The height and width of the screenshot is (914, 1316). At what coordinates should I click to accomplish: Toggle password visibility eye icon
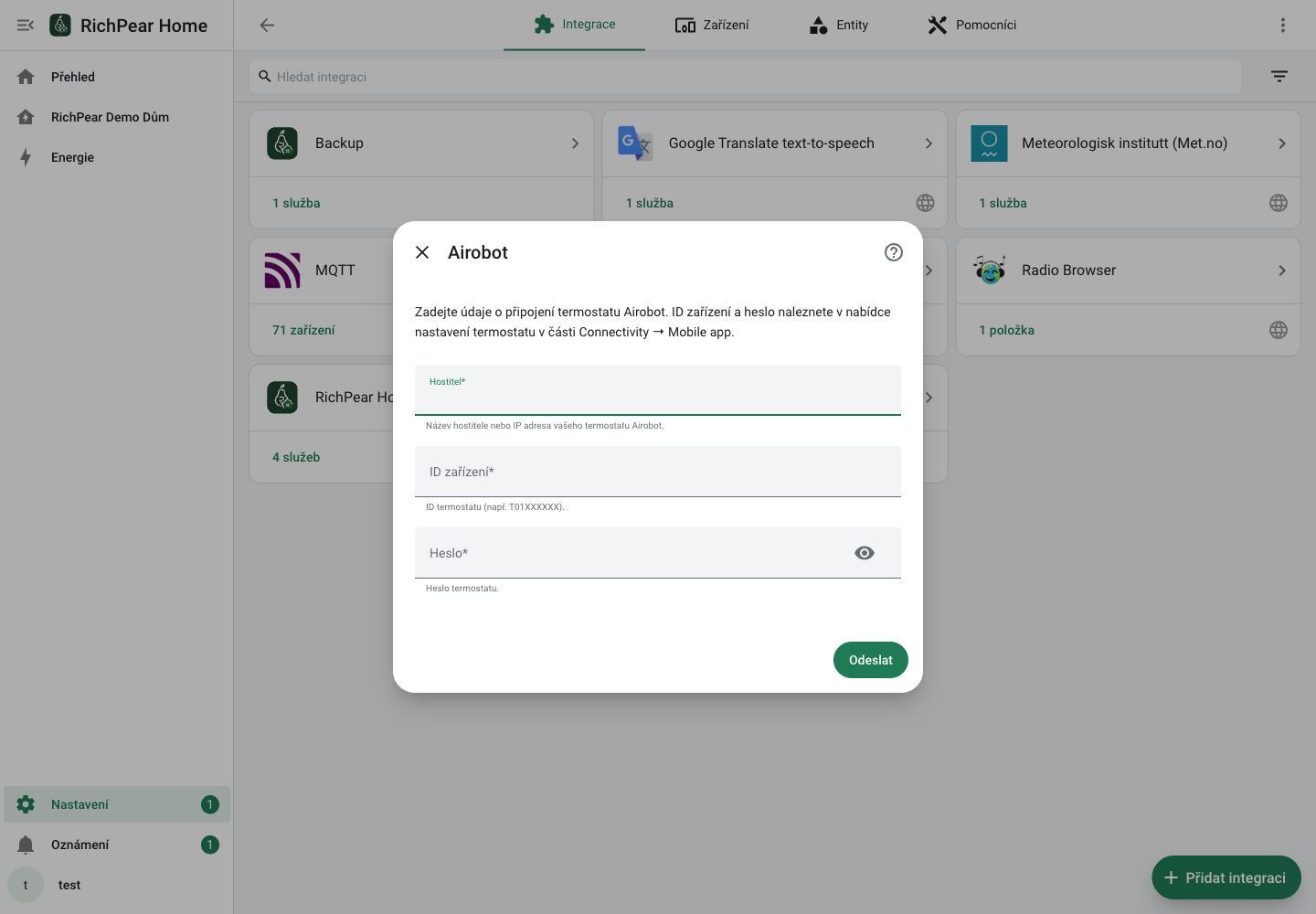coord(865,553)
